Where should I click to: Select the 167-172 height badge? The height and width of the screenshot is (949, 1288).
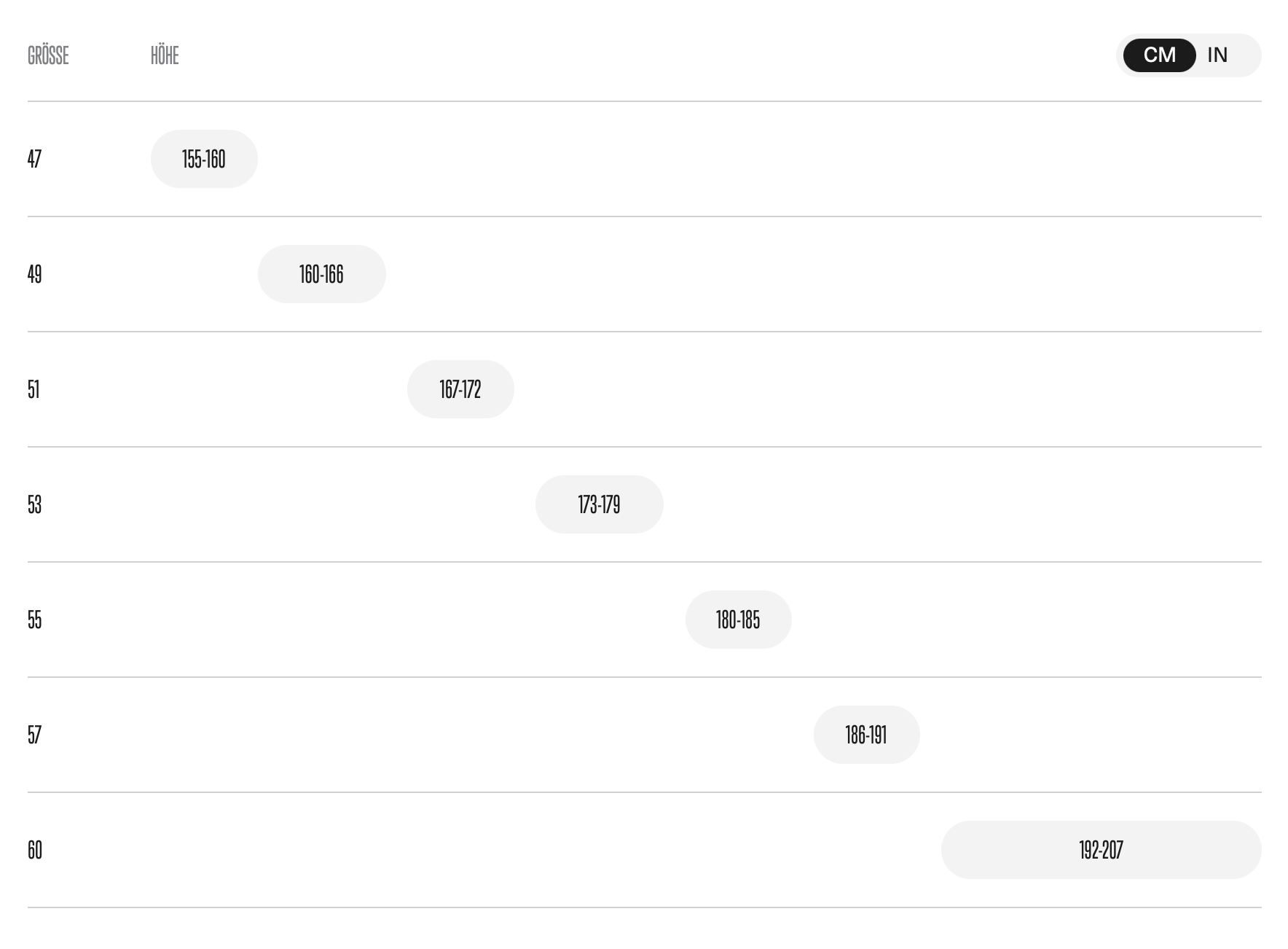[460, 389]
